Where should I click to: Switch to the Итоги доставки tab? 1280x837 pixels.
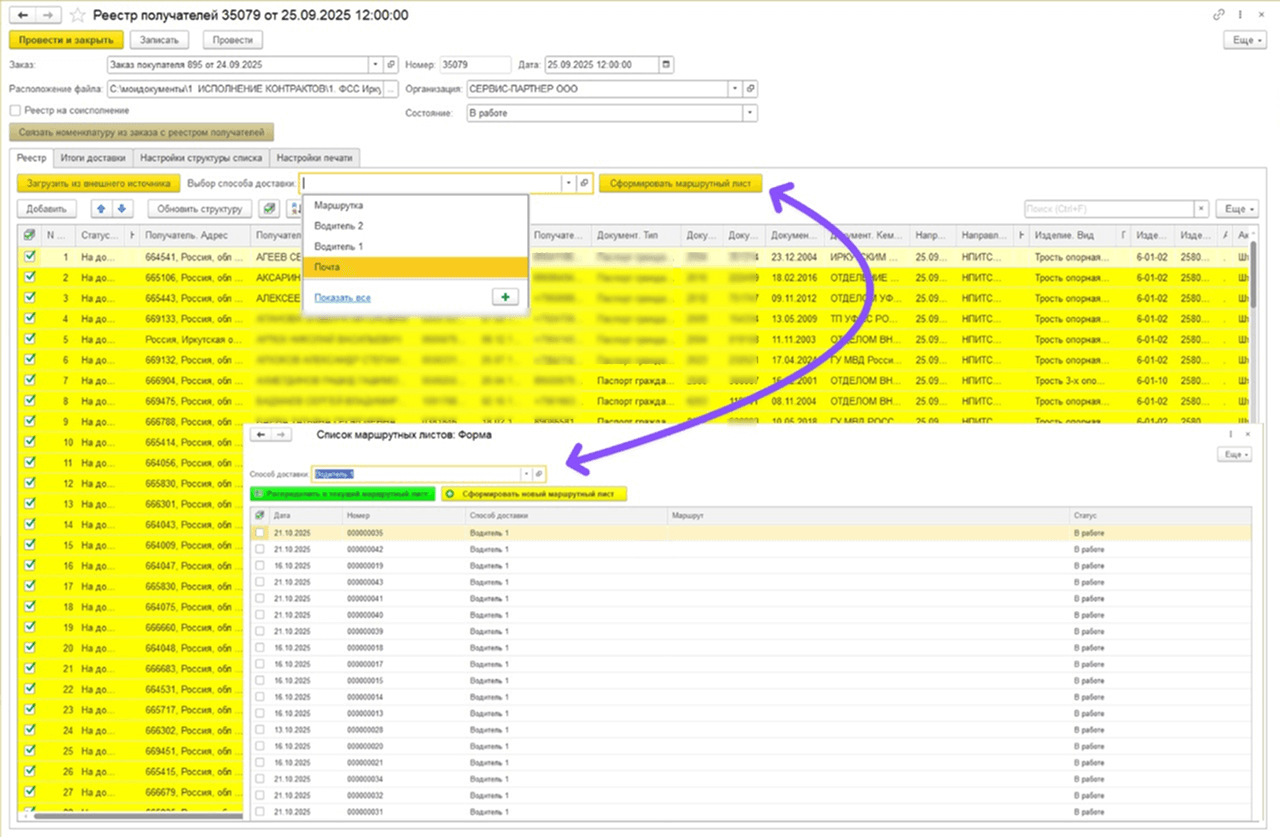click(x=93, y=157)
